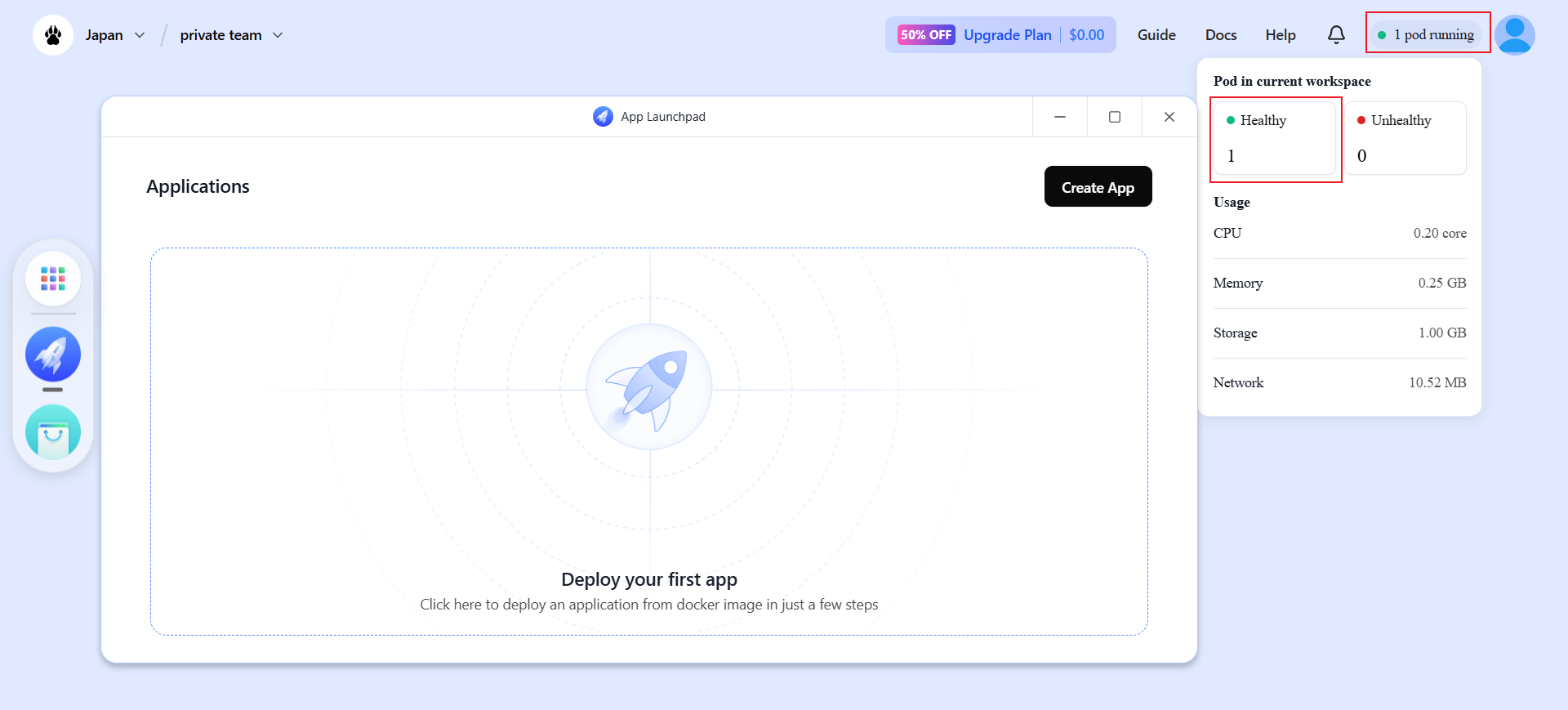Open the notifications bell
The image size is (1568, 710).
[1336, 35]
